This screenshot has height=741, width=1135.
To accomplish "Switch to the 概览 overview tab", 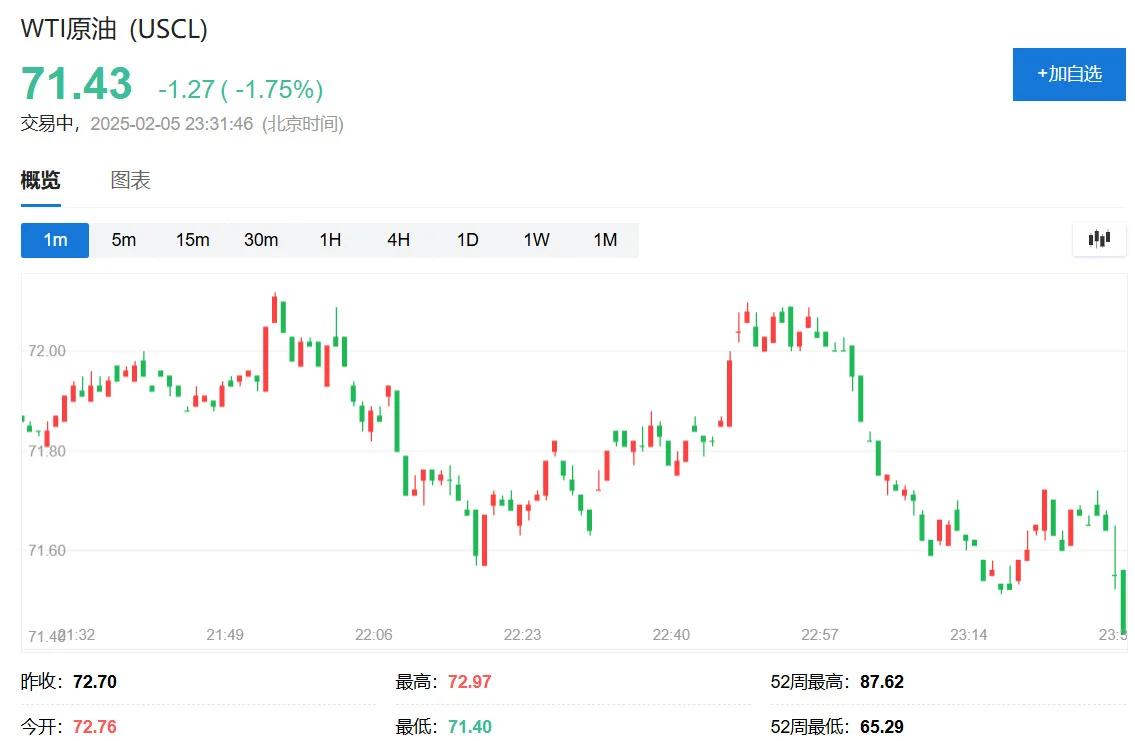I will (41, 180).
